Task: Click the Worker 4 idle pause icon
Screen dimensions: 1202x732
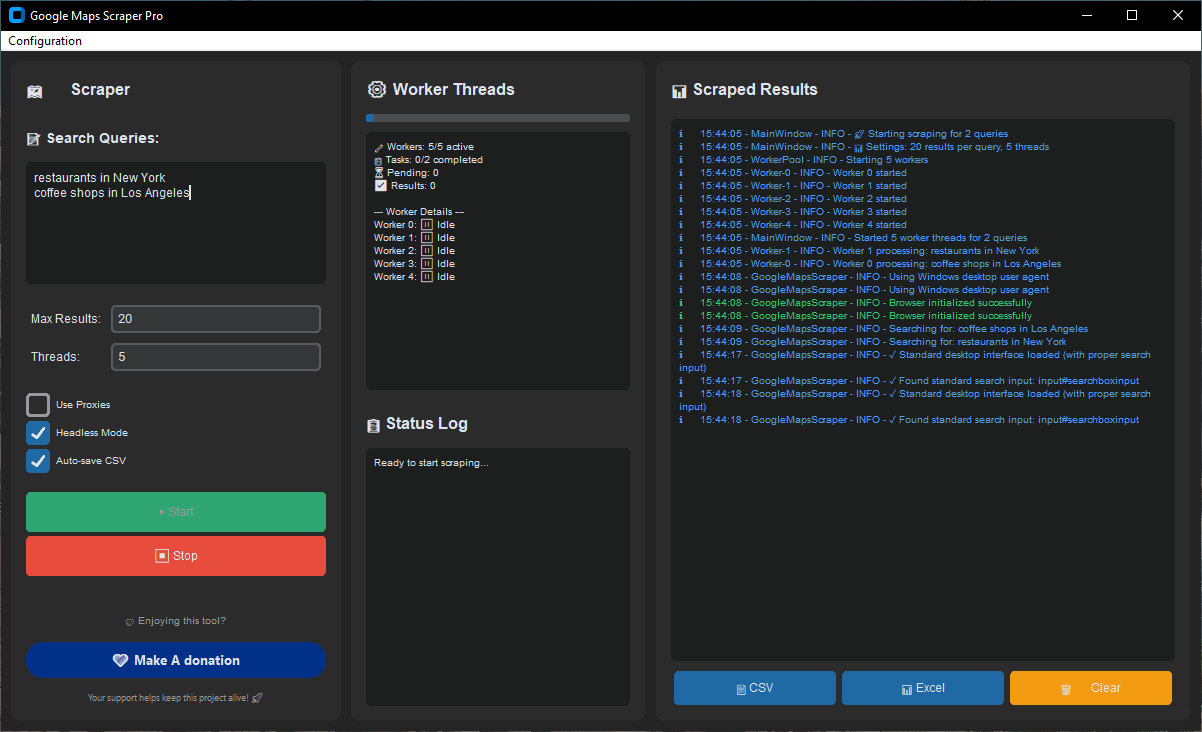Action: [x=427, y=277]
